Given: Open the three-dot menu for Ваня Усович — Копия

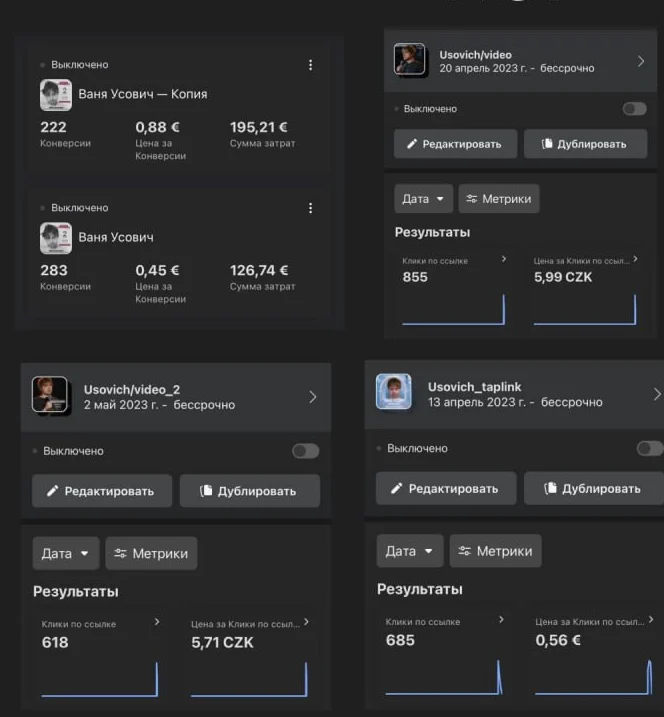Looking at the screenshot, I should [311, 65].
